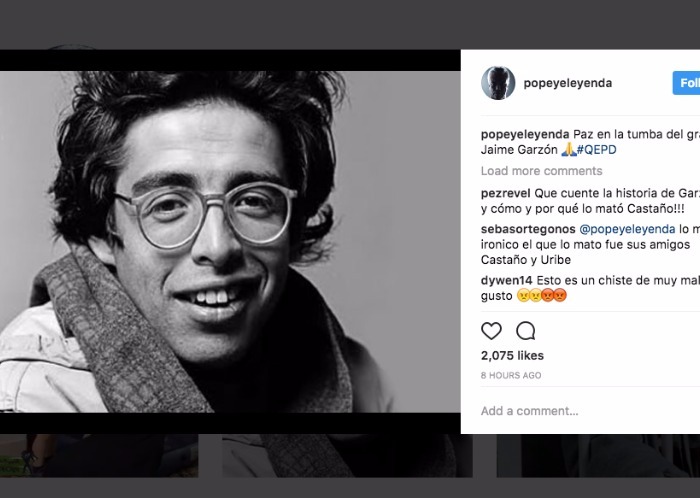The height and width of the screenshot is (500, 700).
Task: Open the popeyeleyenda profile avatar
Action: [498, 83]
